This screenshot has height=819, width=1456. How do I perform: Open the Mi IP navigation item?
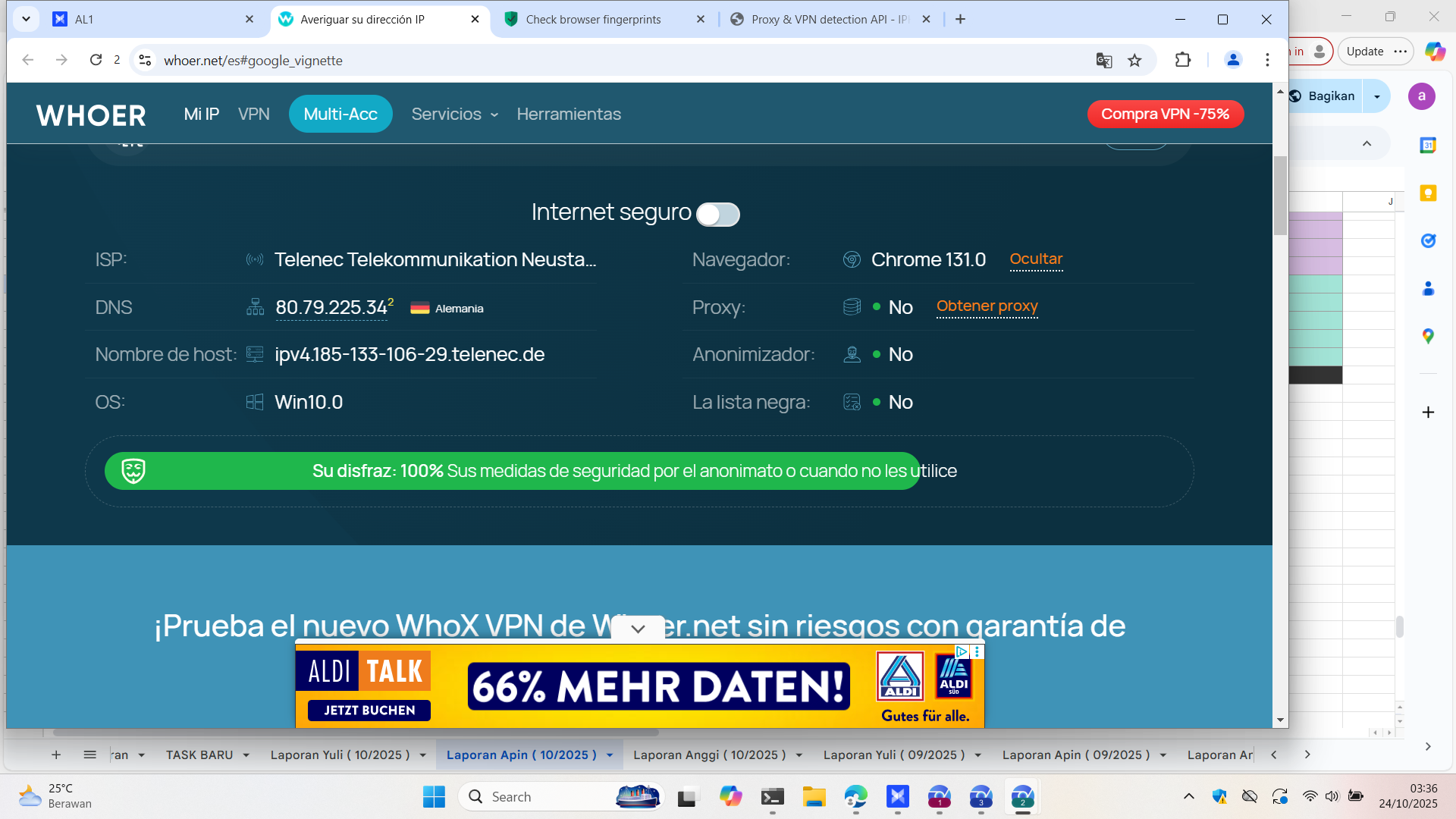[202, 115]
